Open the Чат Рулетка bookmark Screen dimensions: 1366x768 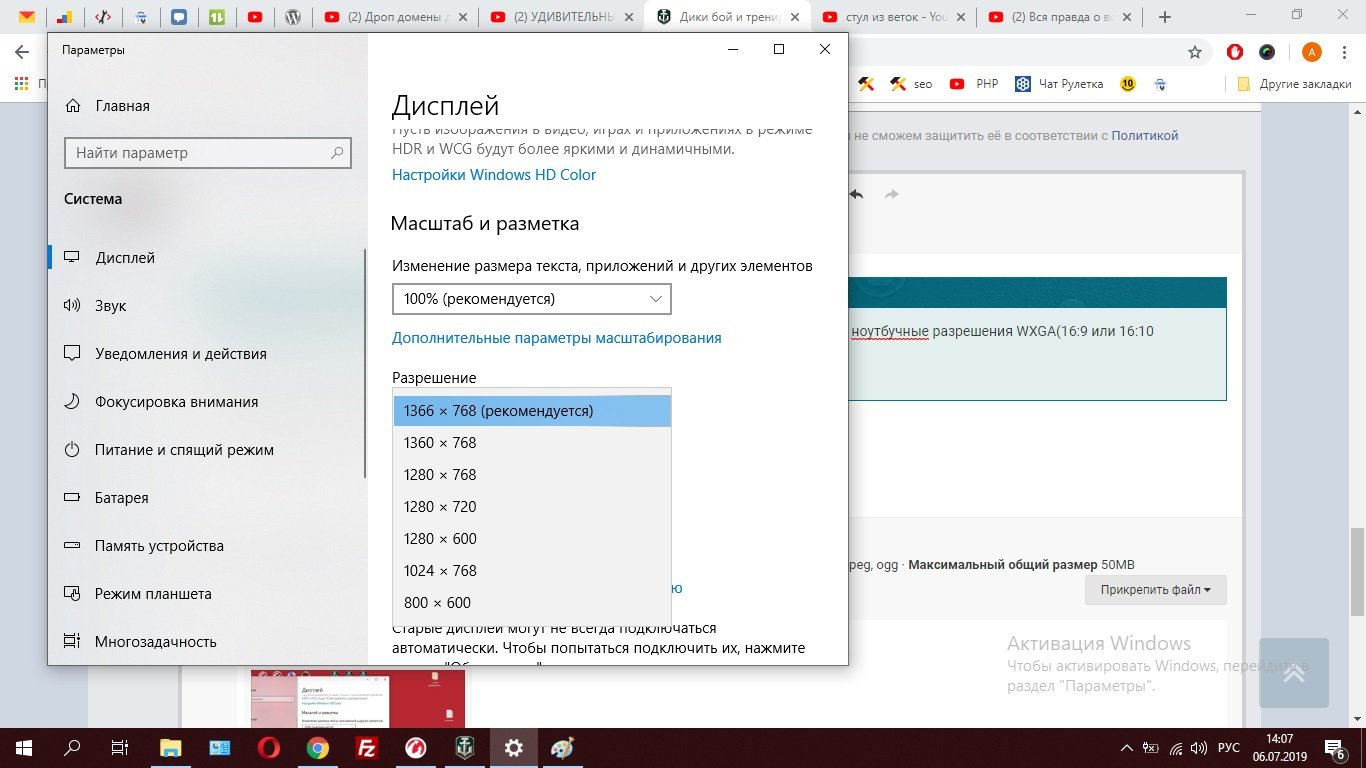(x=1059, y=84)
